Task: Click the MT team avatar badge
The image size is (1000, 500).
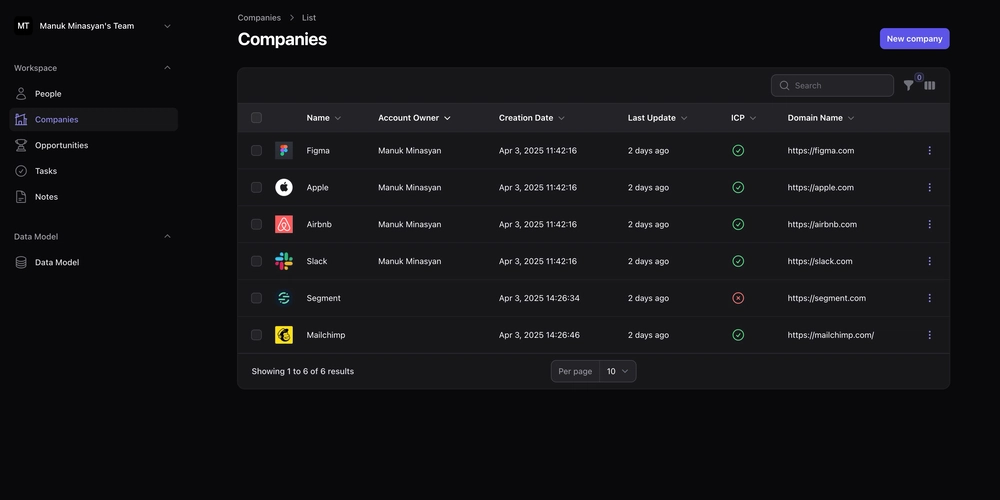Action: click(24, 26)
